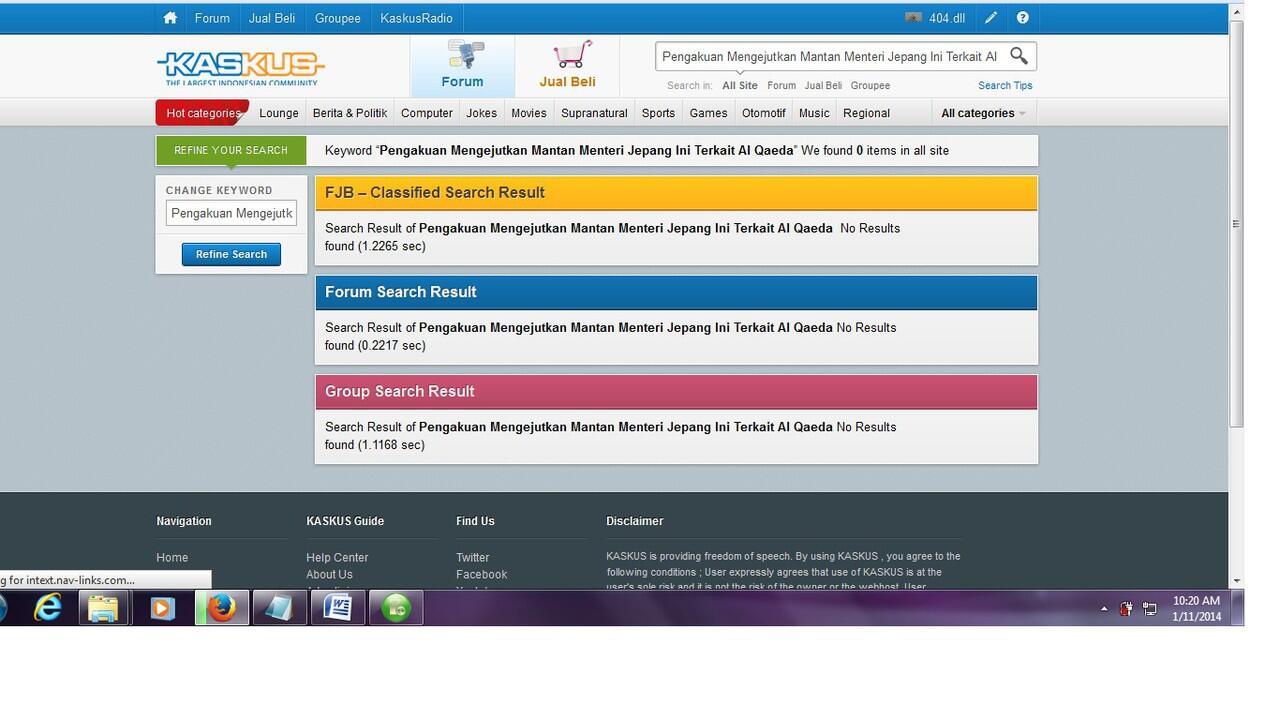Open the Computer category
The height and width of the screenshot is (720, 1280).
(427, 113)
